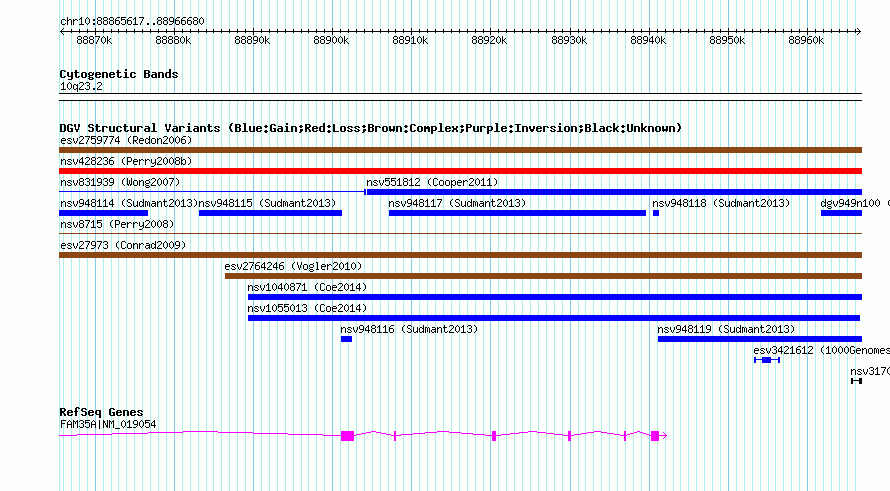The image size is (890, 491).
Task: Click the brown bar of esv2759774
Action: (x=460, y=150)
